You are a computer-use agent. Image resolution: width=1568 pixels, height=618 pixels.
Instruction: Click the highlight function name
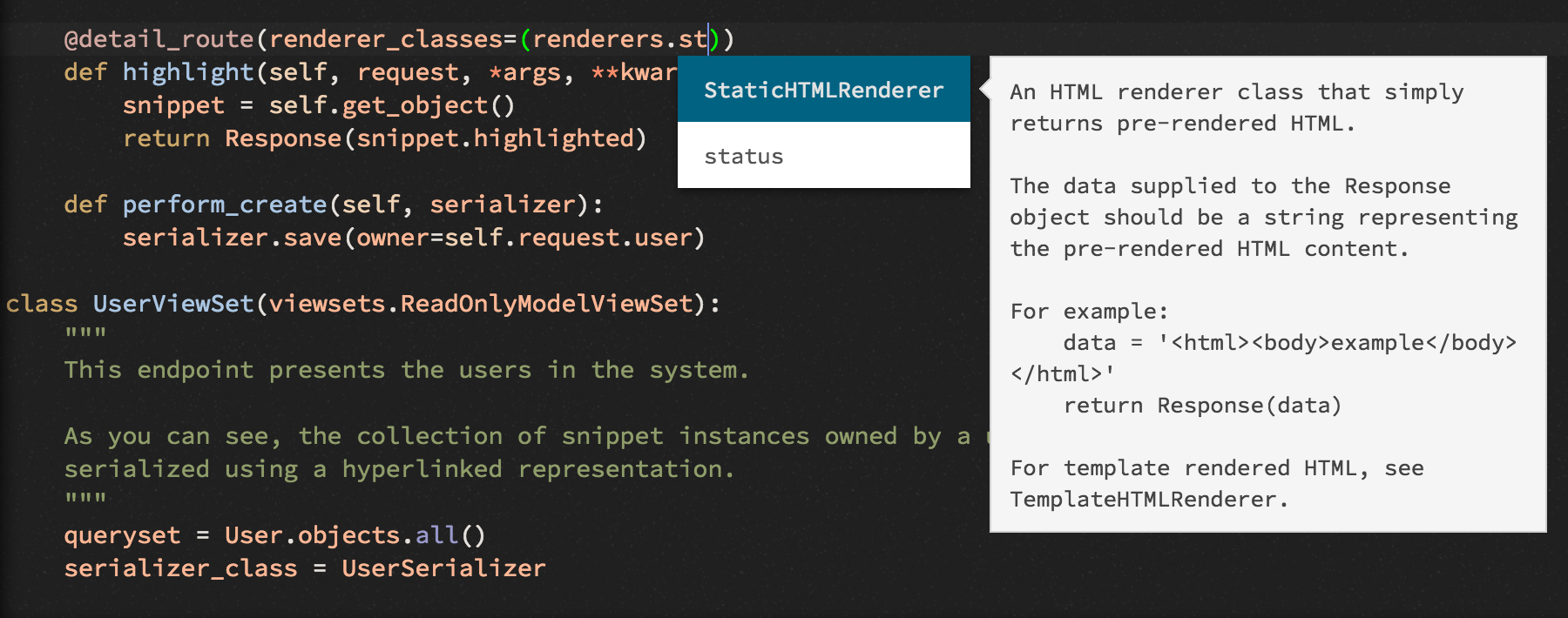point(186,72)
